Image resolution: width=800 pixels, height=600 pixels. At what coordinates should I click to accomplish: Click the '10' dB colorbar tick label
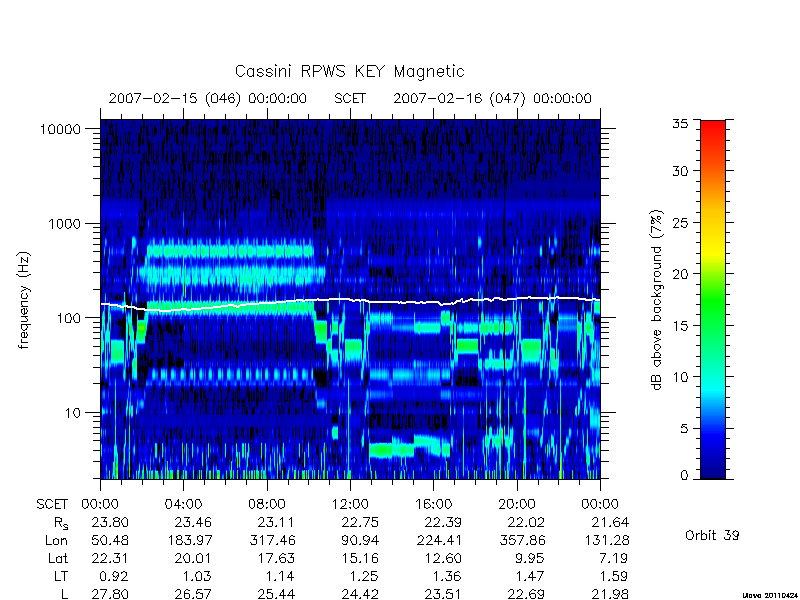click(680, 377)
